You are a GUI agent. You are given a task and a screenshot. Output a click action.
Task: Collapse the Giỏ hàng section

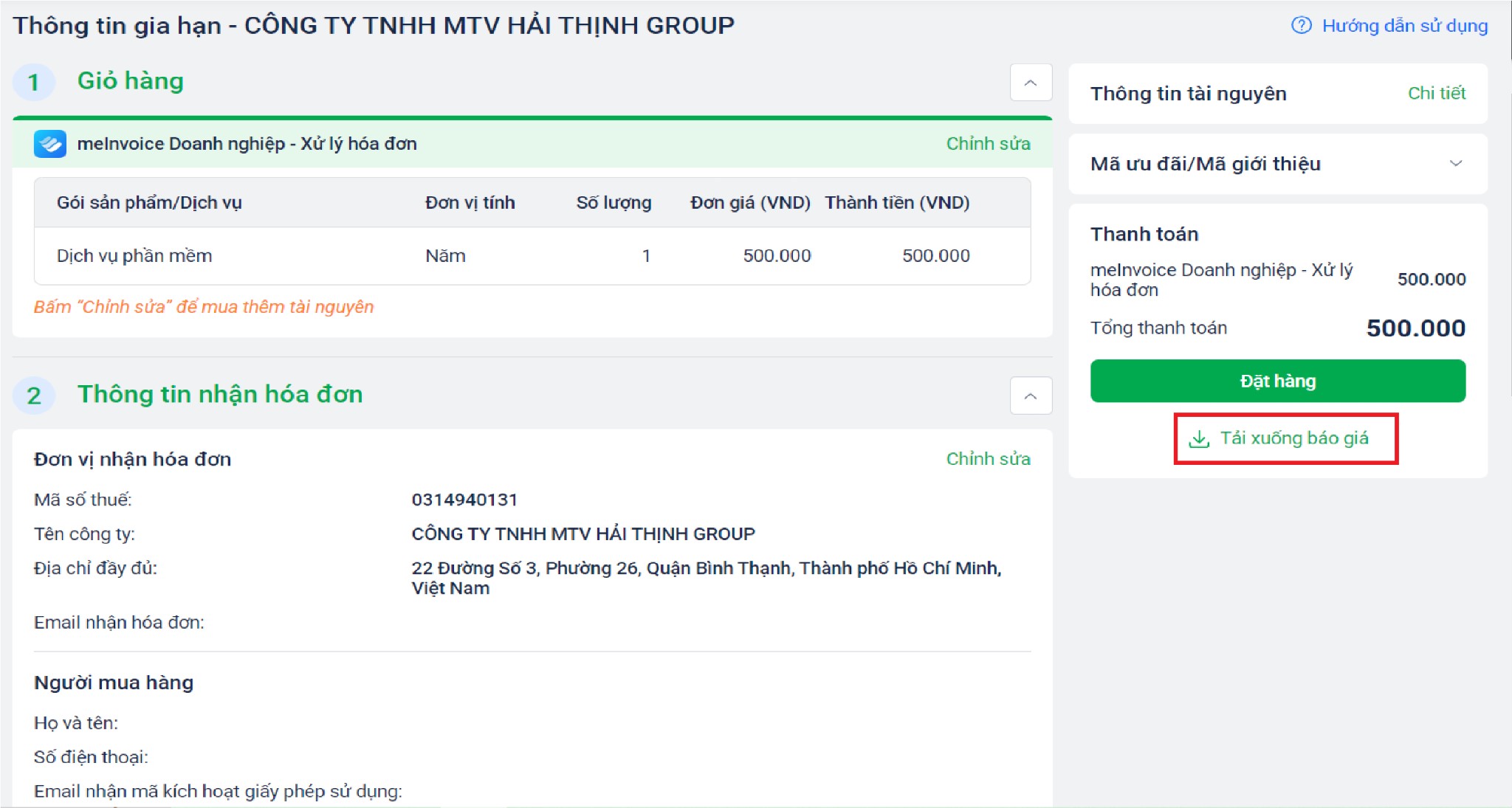point(1031,83)
